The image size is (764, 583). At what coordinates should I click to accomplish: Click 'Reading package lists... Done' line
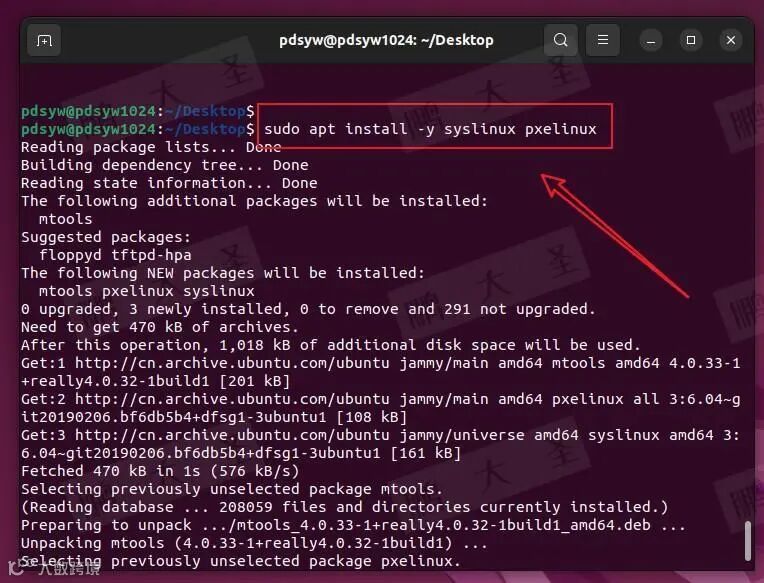point(151,147)
